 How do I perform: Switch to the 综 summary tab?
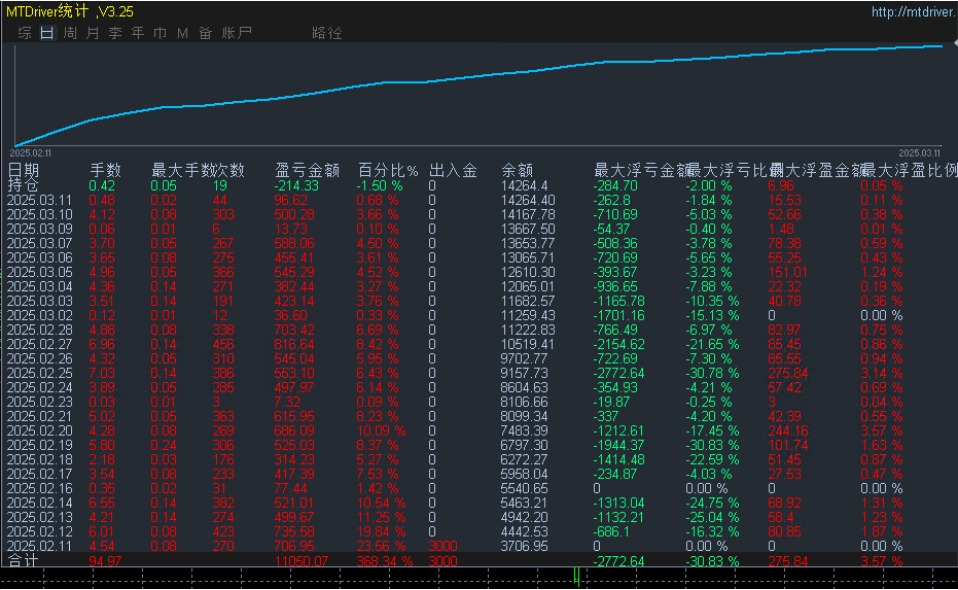24,33
